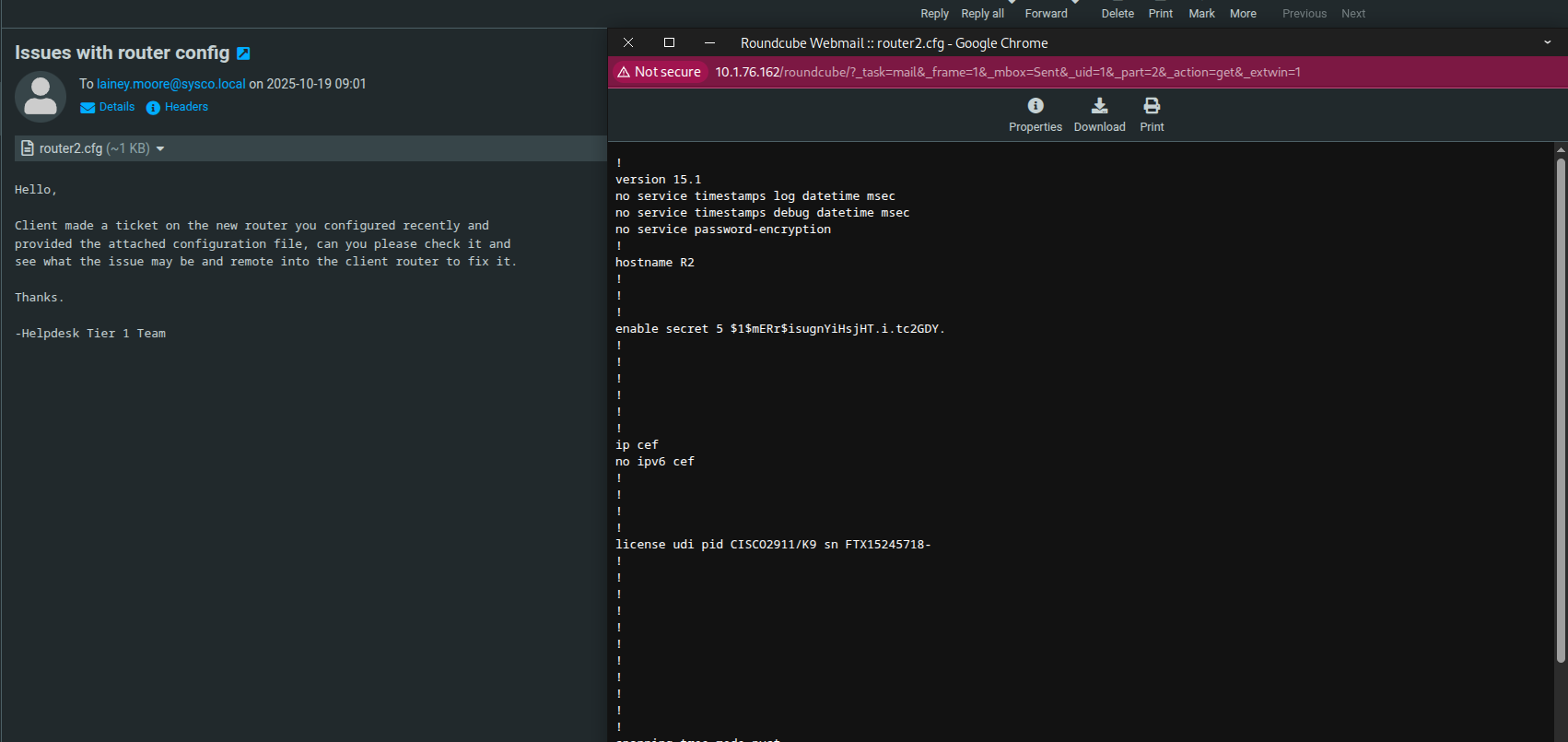Choose Reply all in the mail toolbar
This screenshot has width=1568, height=742.
[x=982, y=13]
